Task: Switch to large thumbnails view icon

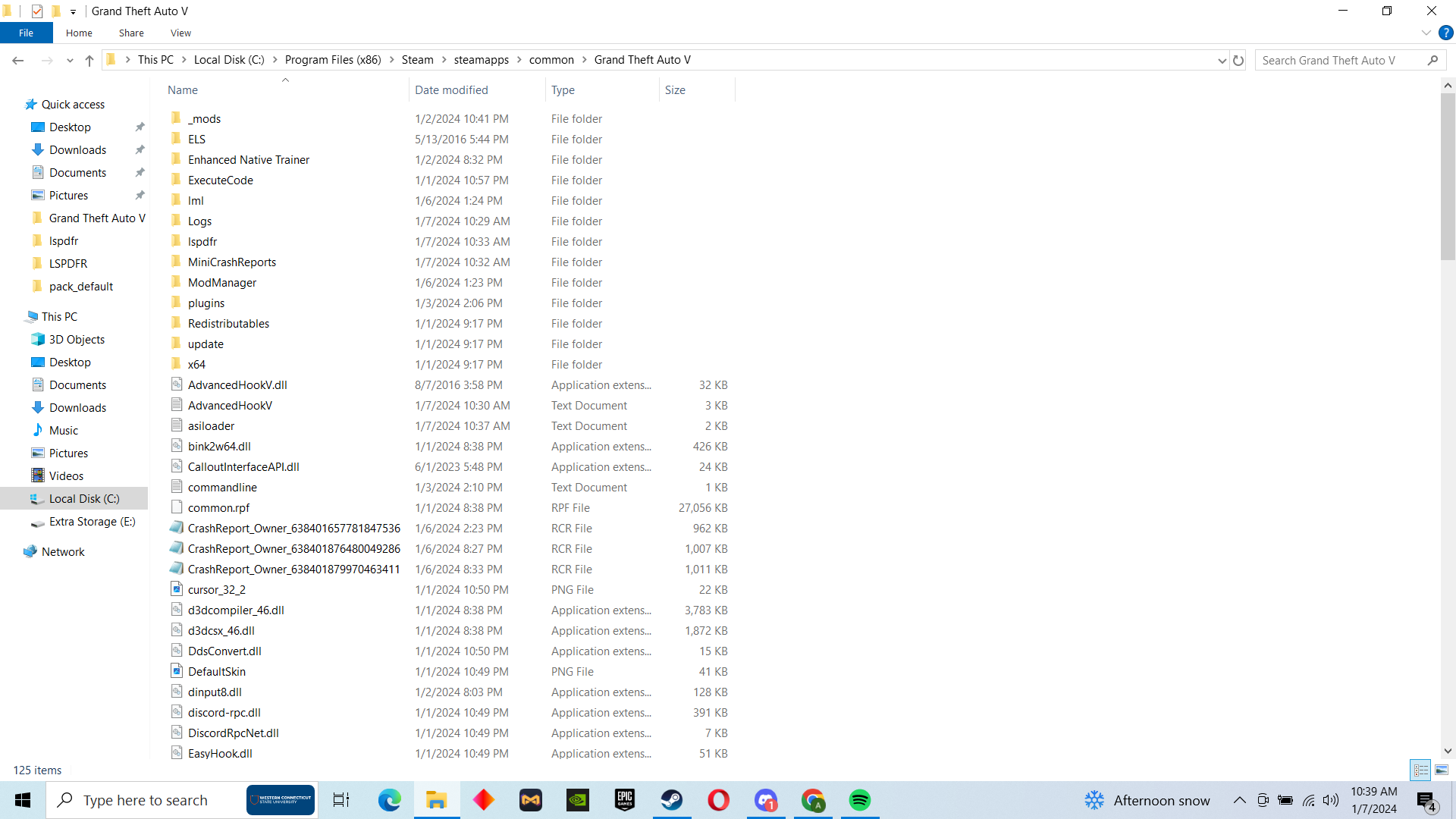Action: coord(1442,770)
